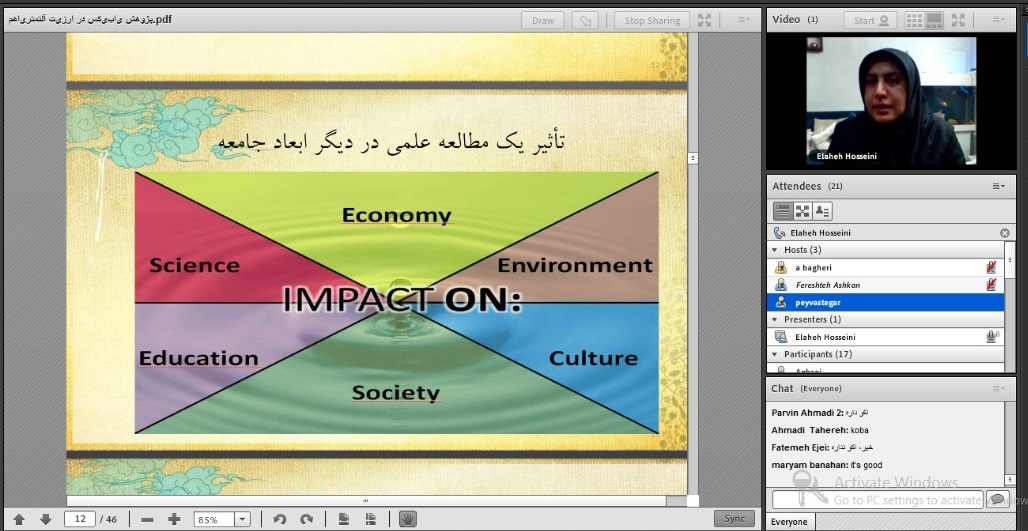This screenshot has height=531, width=1028.
Task: Click chat message from Ahmadi Tahereh
Action: [x=820, y=430]
